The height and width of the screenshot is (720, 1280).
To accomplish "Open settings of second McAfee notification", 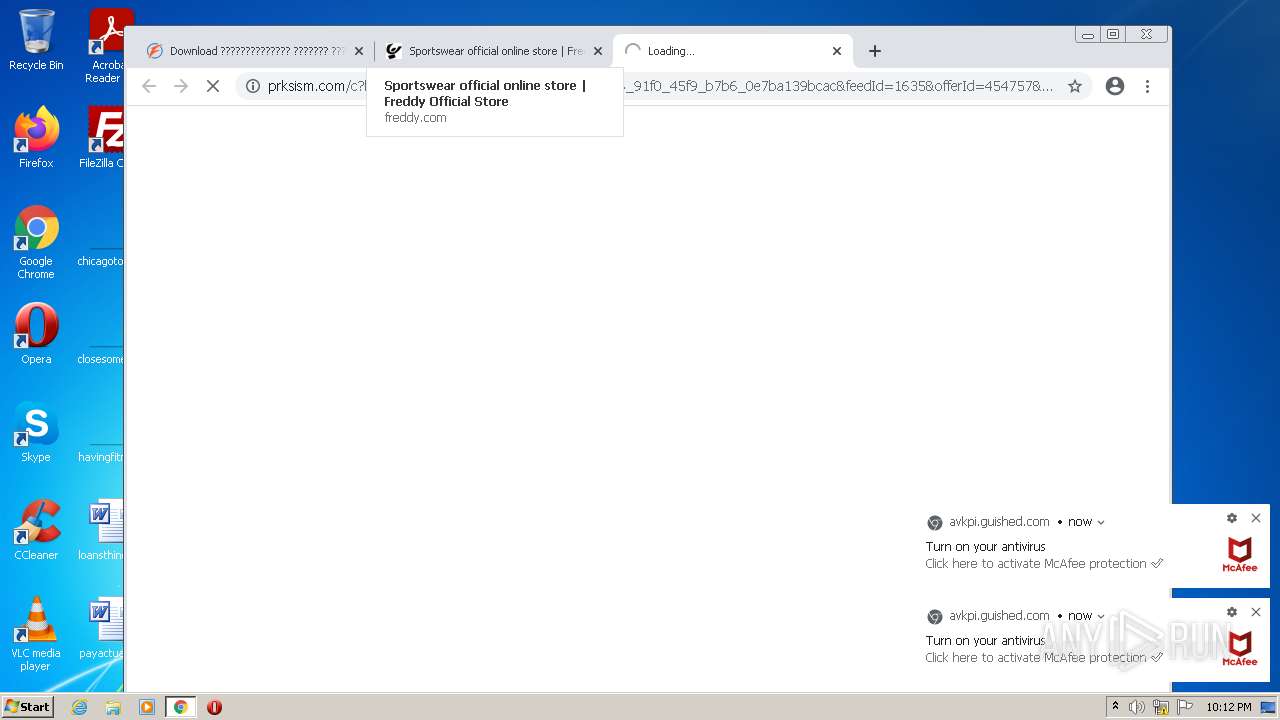I will [x=1232, y=612].
